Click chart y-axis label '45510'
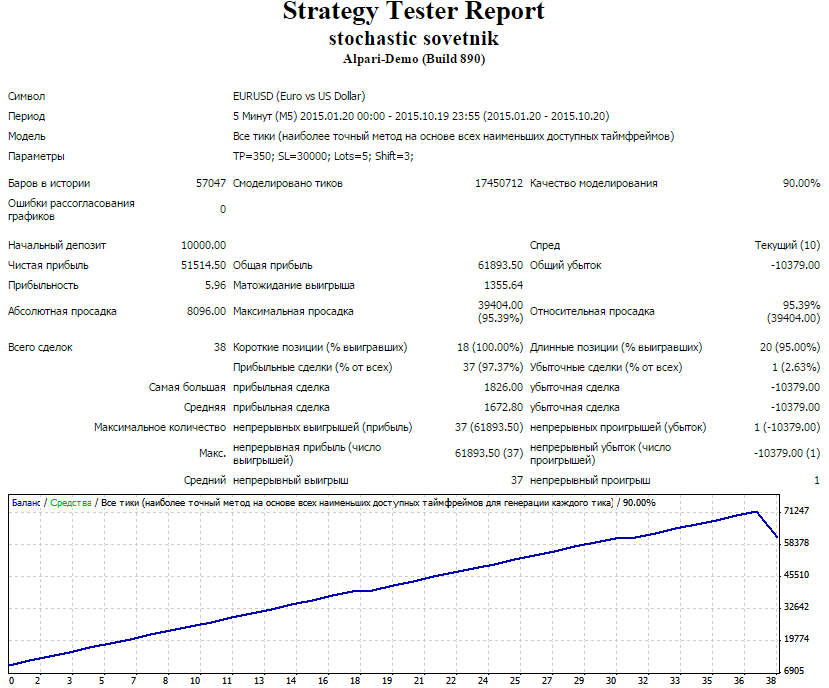Screen dimensions: 829x688 (796, 575)
